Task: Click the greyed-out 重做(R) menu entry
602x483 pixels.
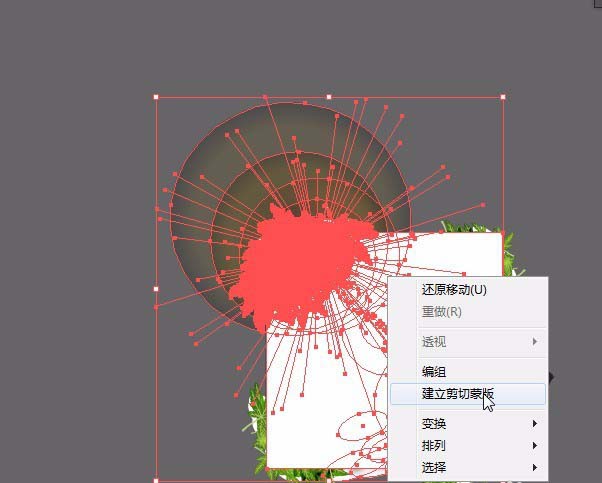Action: click(468, 312)
